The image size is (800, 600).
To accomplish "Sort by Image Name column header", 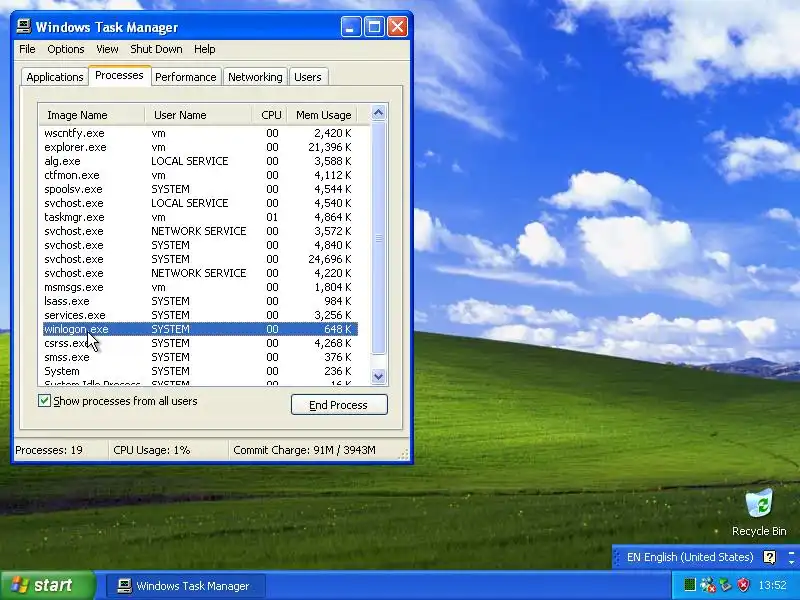I will point(92,115).
